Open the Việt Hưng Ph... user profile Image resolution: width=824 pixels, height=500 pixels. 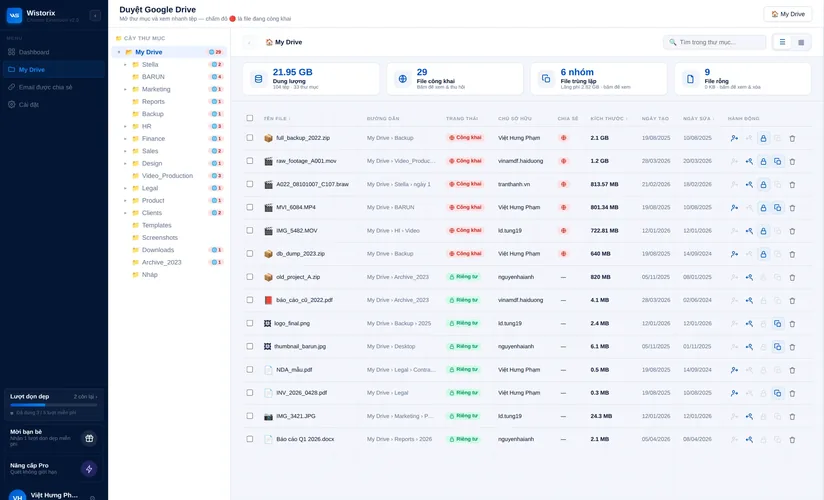click(54, 495)
